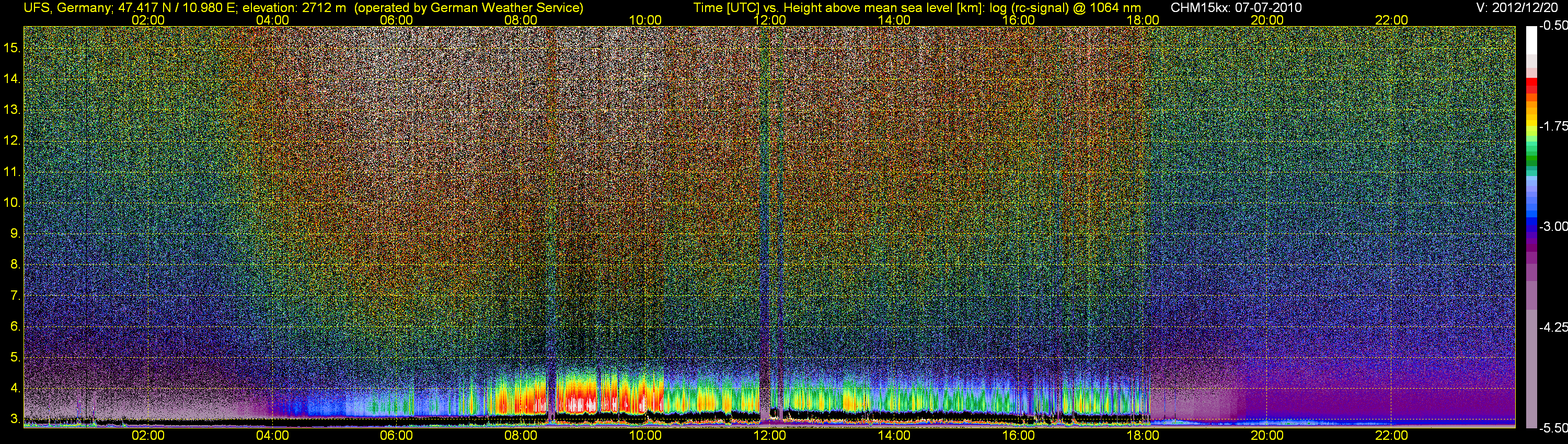The image size is (1568, 444).
Task: Click the station title 'UFS, Germany'
Action: [66, 8]
